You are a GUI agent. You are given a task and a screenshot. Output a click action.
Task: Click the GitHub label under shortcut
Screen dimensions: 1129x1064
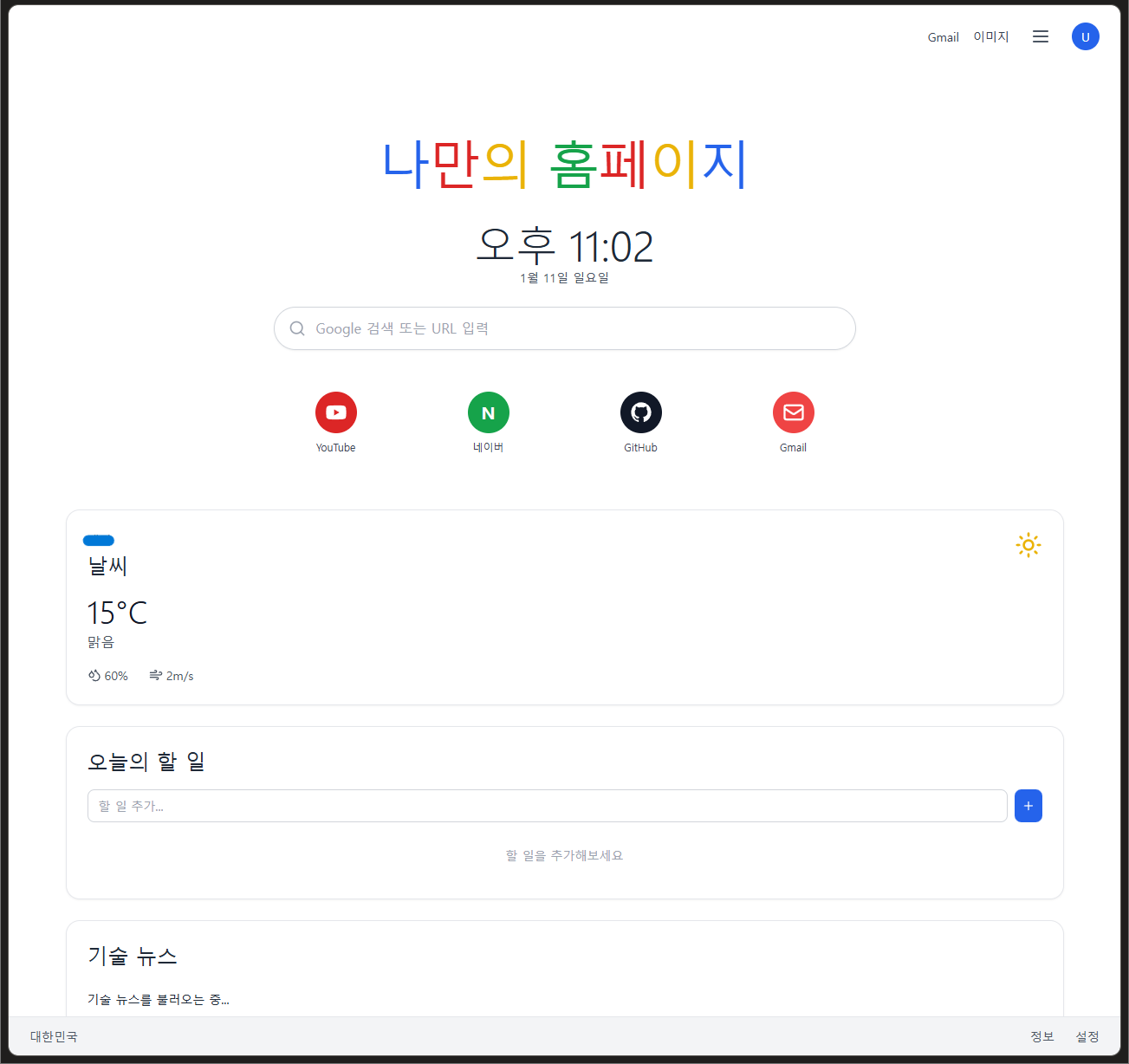[x=641, y=448]
